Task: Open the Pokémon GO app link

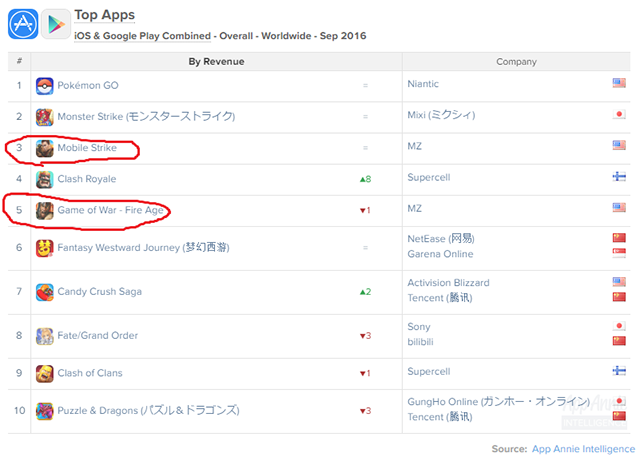Action: (x=88, y=85)
